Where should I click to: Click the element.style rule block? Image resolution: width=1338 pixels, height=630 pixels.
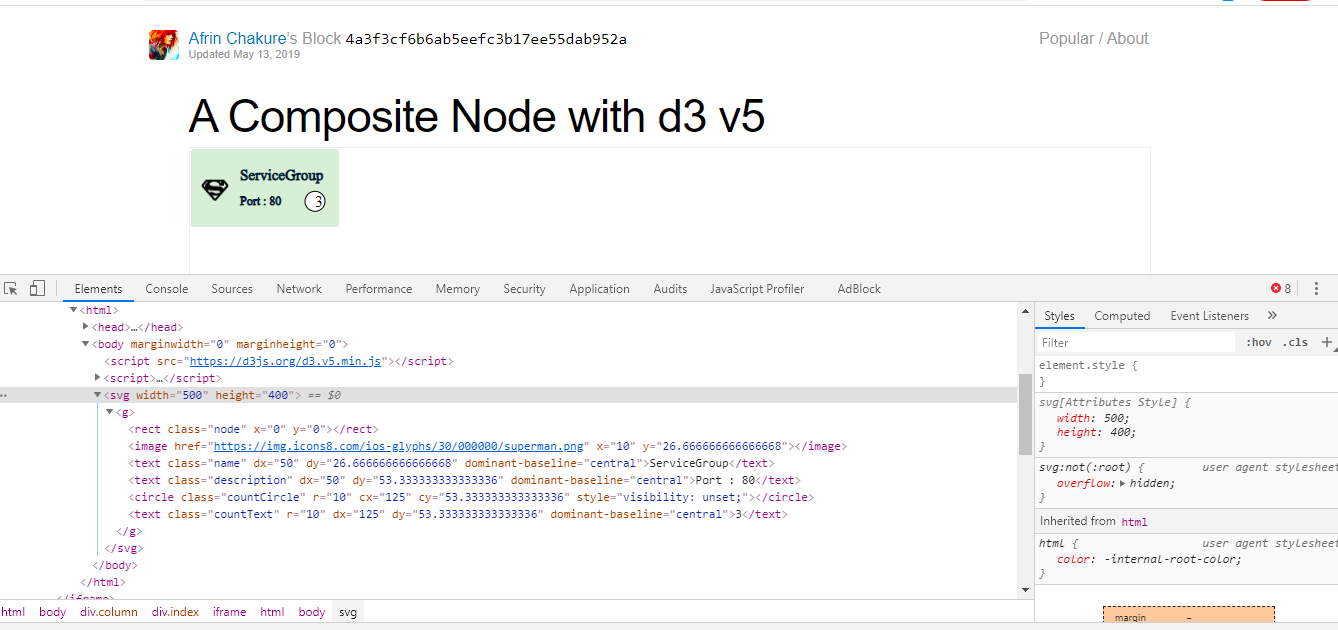click(x=1186, y=373)
